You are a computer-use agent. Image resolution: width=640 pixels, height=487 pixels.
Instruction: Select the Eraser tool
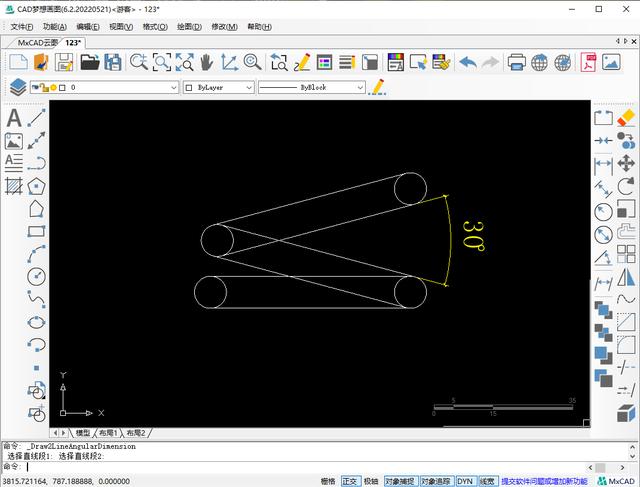[626, 118]
